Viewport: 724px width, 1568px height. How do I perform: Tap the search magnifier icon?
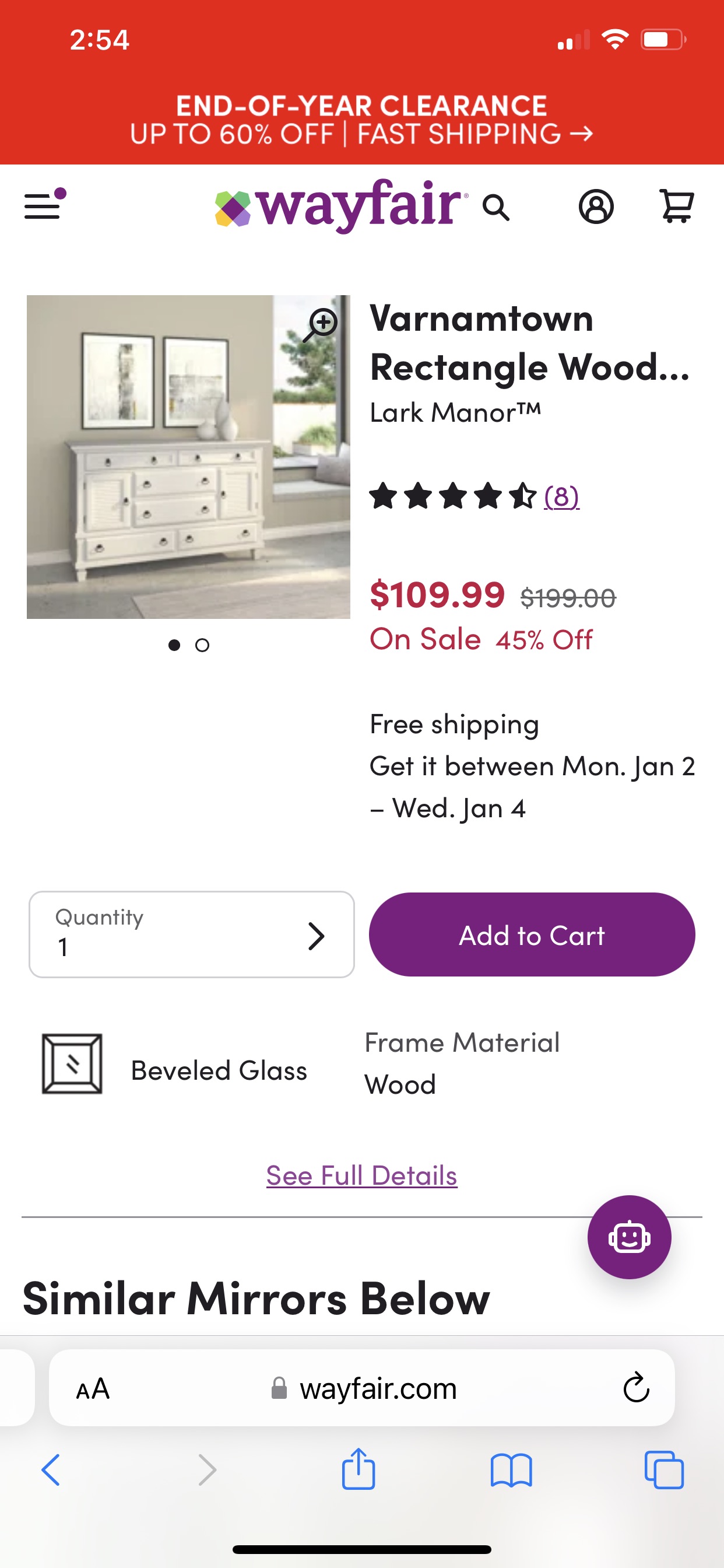(x=496, y=208)
